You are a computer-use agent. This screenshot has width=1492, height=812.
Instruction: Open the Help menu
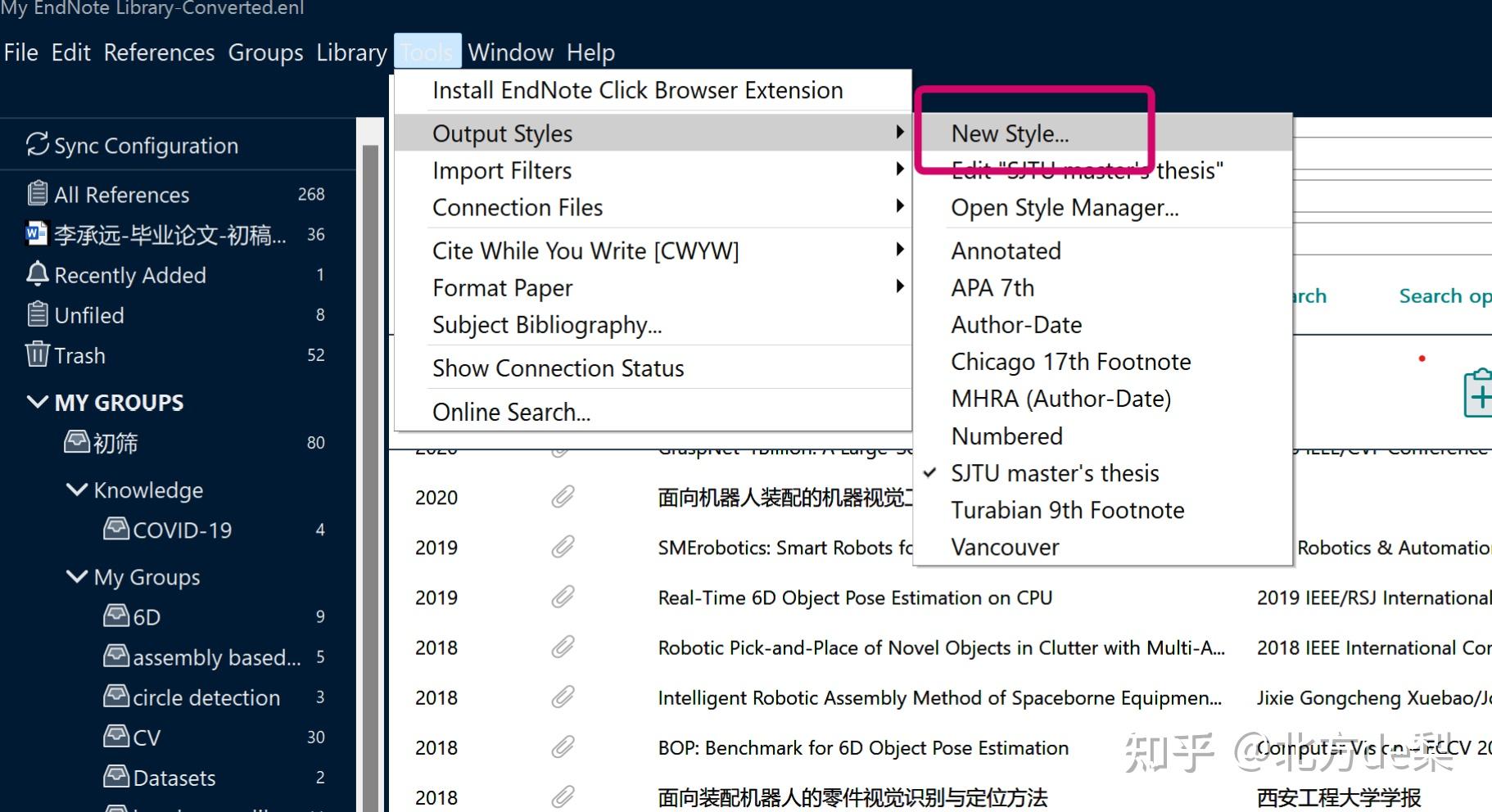pyautogui.click(x=590, y=52)
